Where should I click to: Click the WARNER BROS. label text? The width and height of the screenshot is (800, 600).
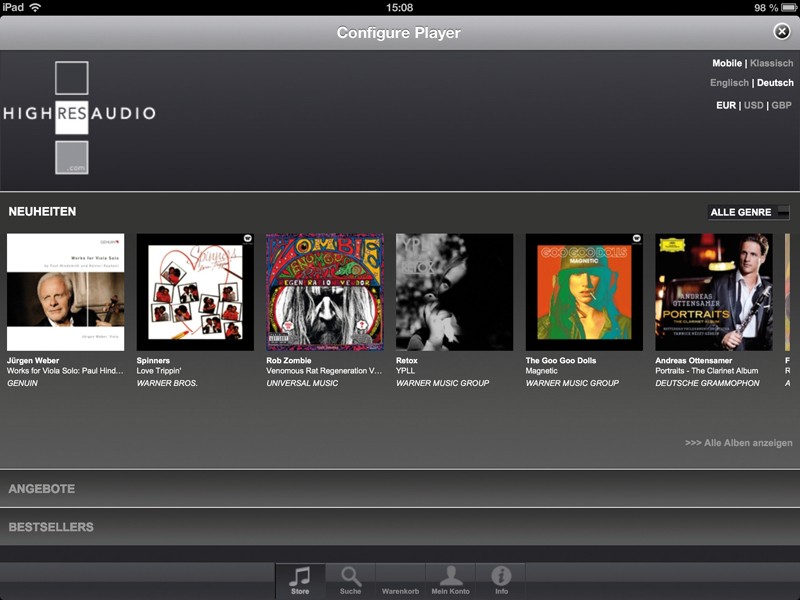[x=167, y=383]
